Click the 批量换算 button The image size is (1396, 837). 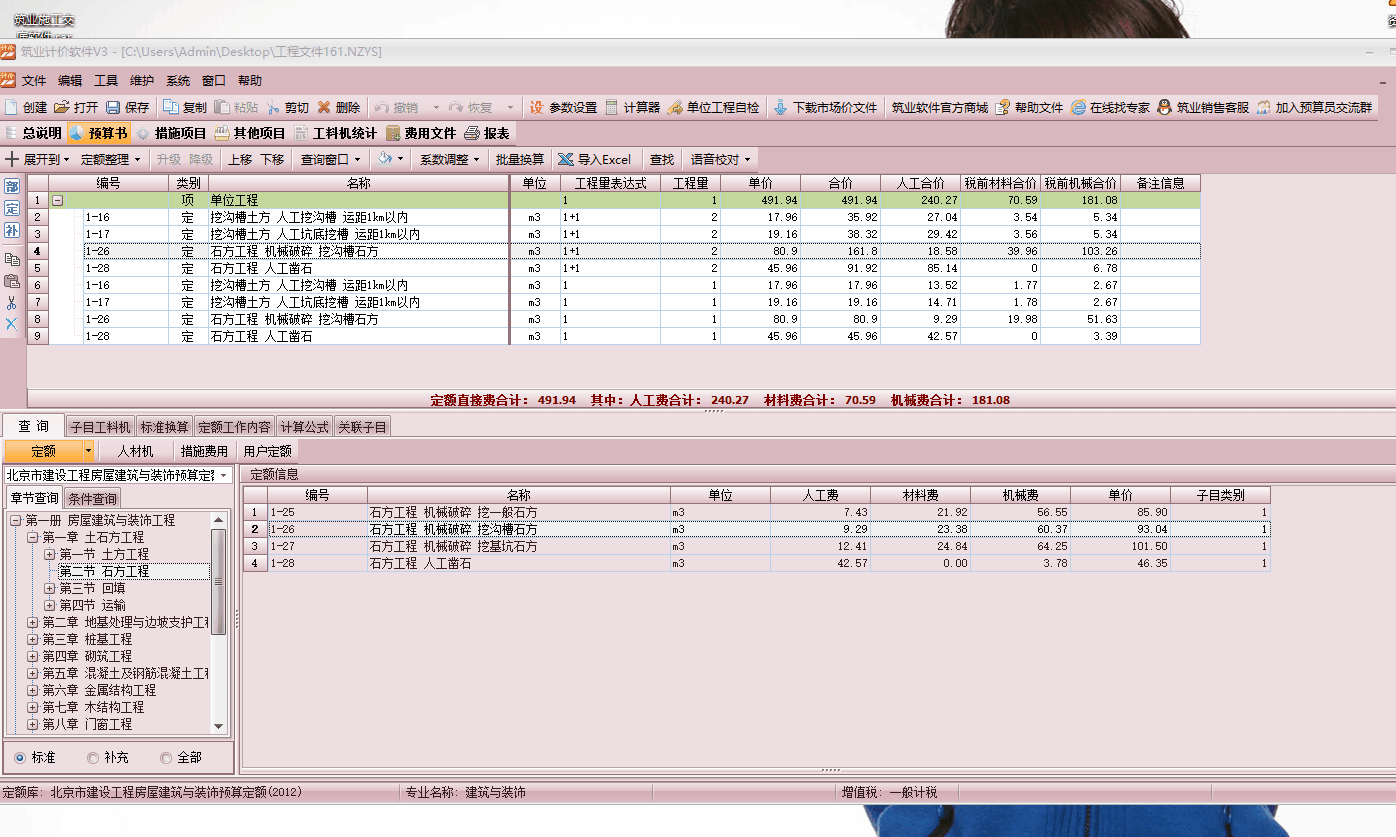click(520, 159)
